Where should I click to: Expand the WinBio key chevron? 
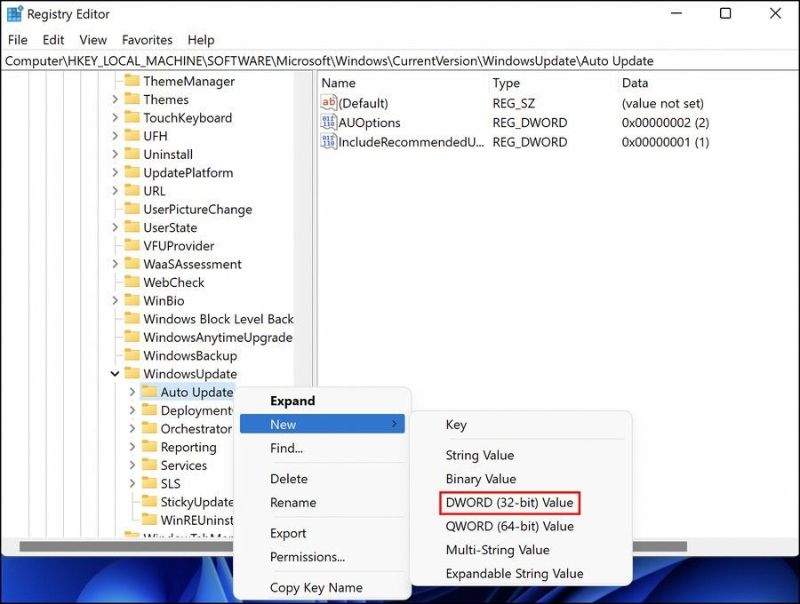click(115, 301)
